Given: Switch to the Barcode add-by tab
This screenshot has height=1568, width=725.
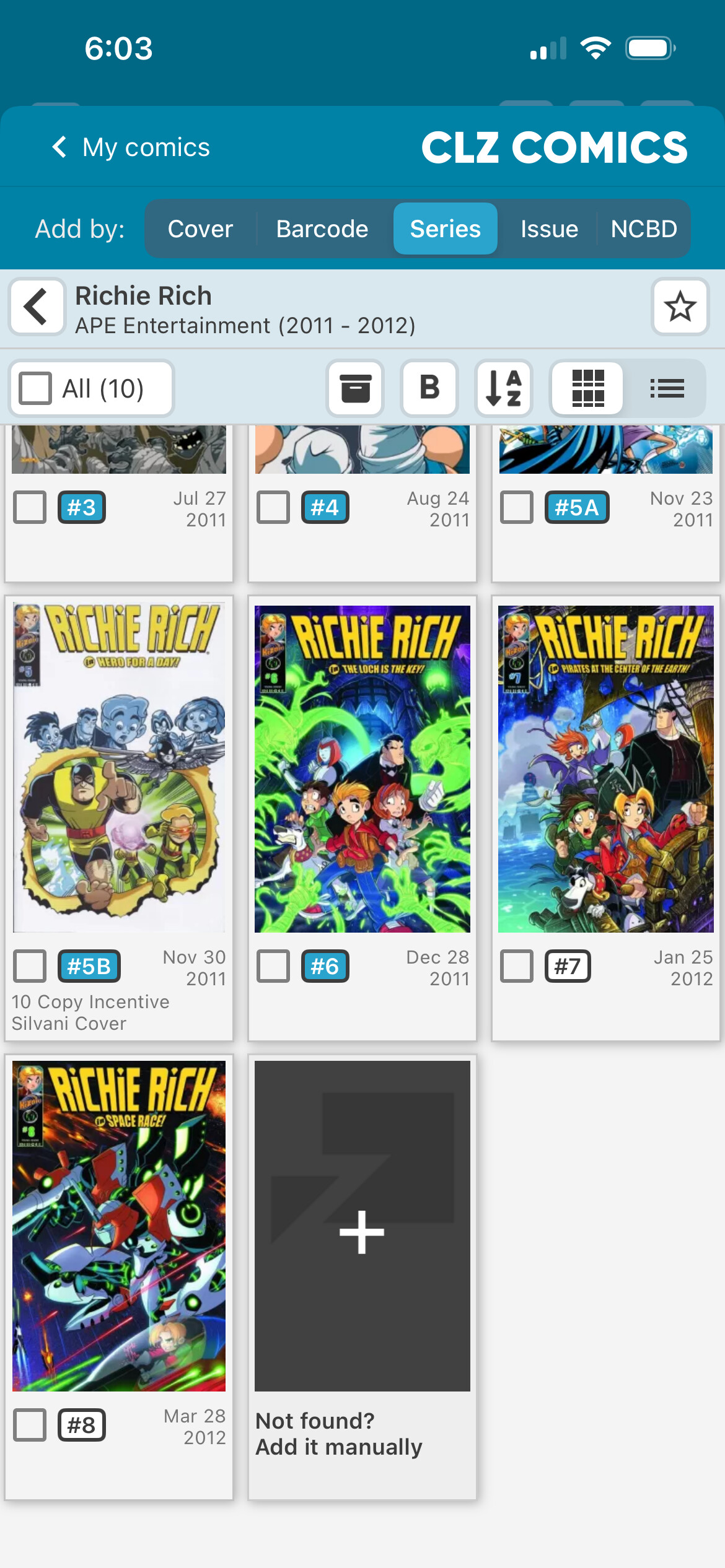Looking at the screenshot, I should click(x=322, y=229).
